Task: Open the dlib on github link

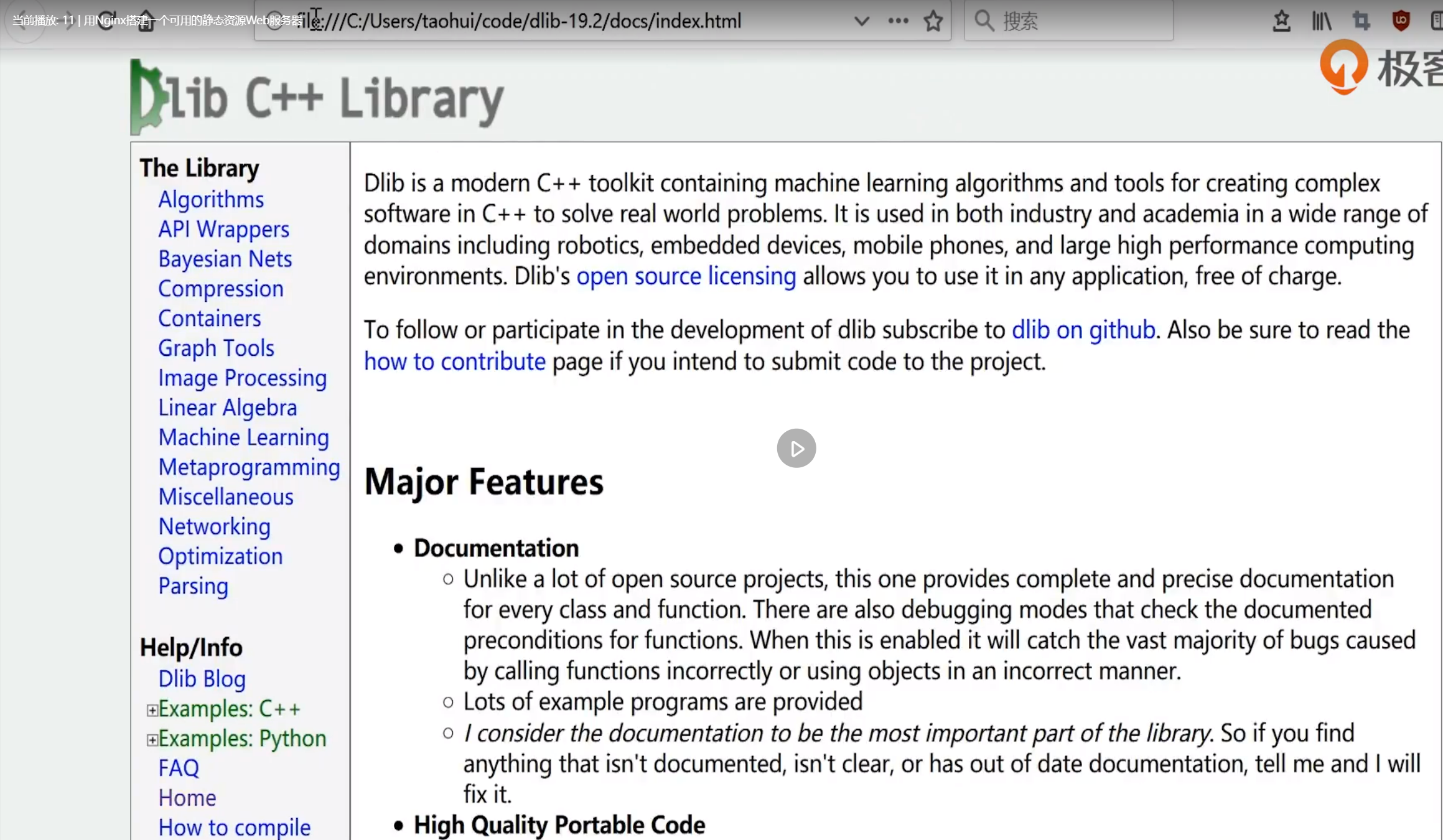Action: [1083, 330]
